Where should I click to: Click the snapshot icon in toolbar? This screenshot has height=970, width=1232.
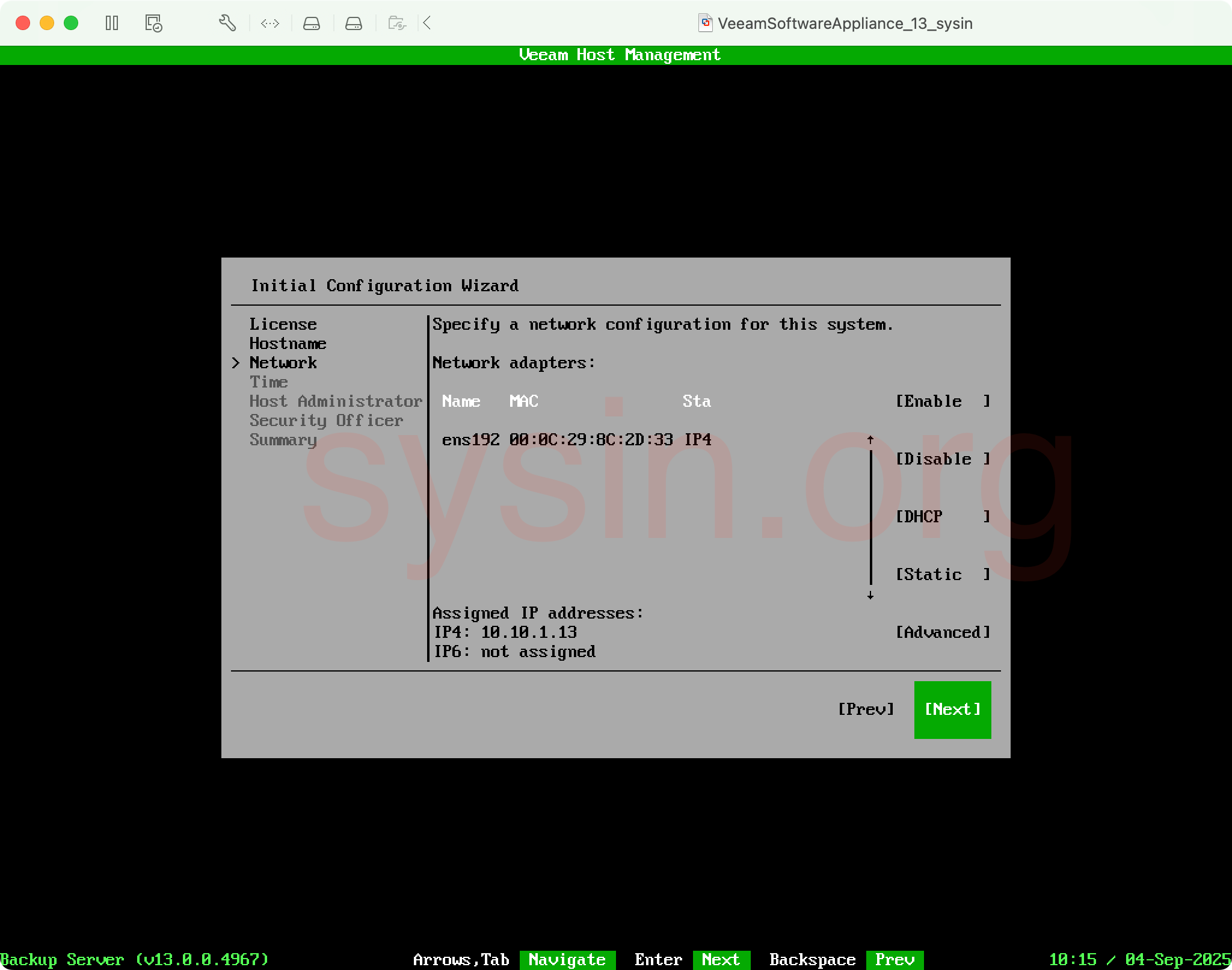(153, 23)
